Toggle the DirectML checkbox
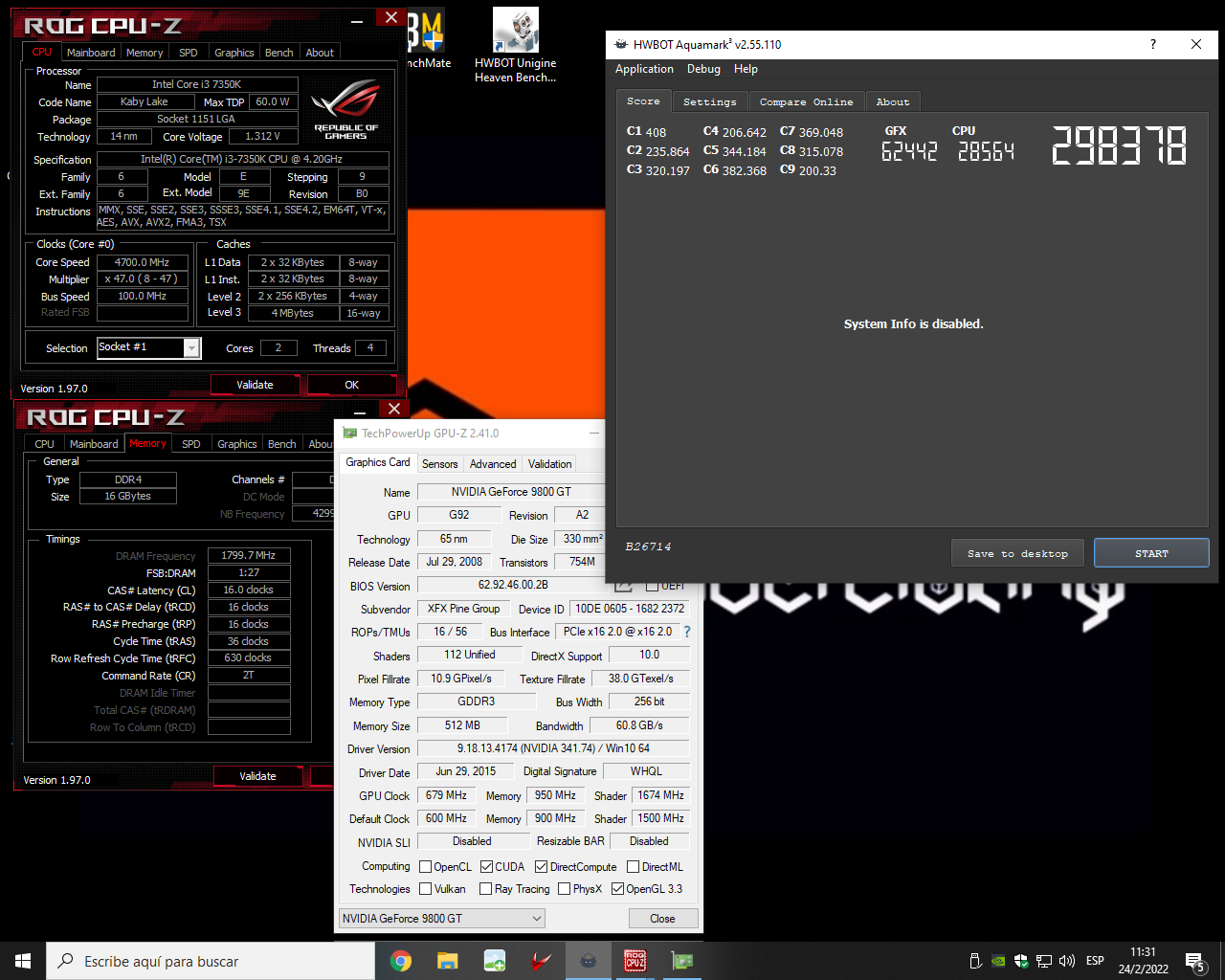This screenshot has height=980, width=1225. point(633,867)
